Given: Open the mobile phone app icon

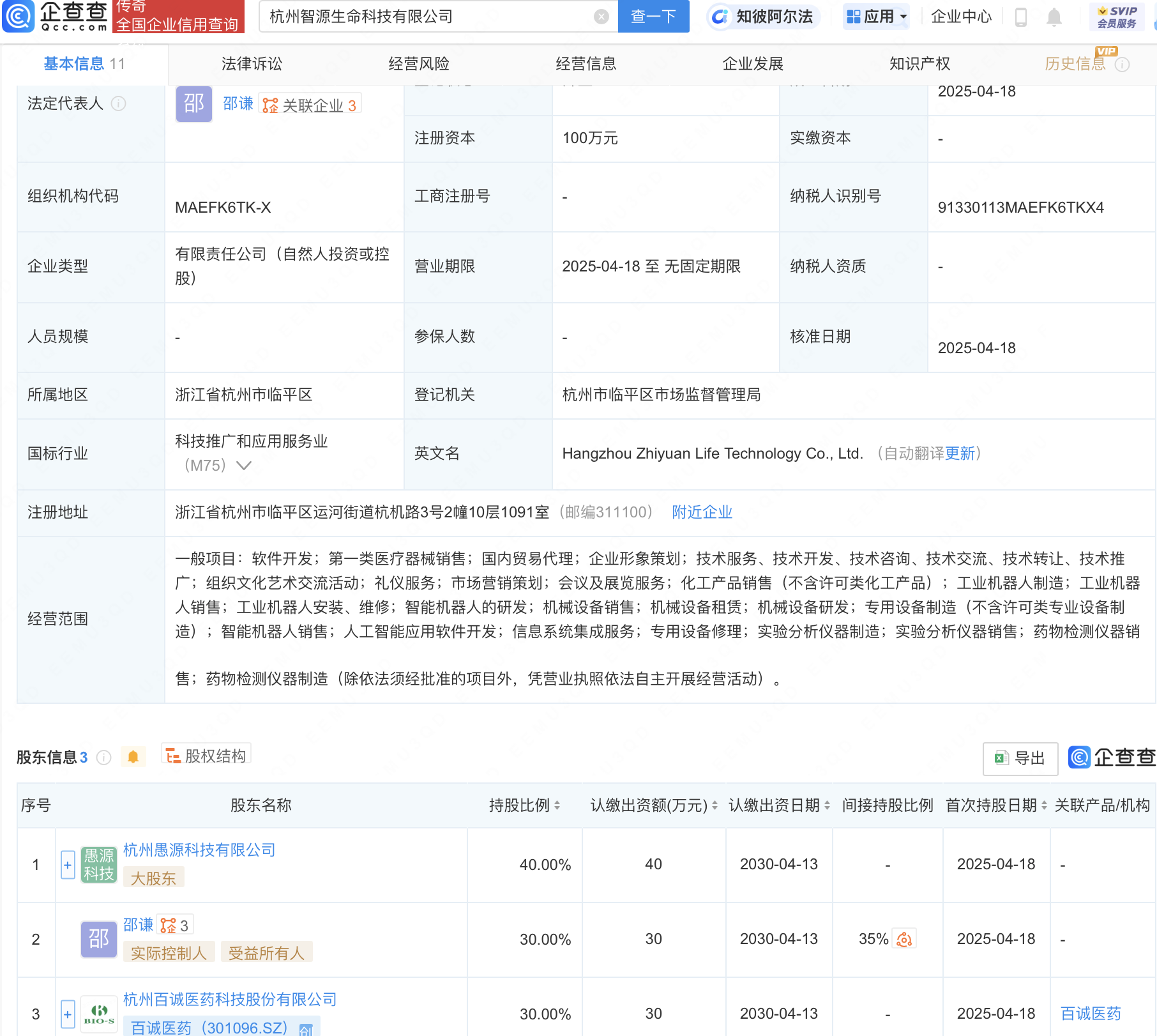Looking at the screenshot, I should (x=1020, y=17).
